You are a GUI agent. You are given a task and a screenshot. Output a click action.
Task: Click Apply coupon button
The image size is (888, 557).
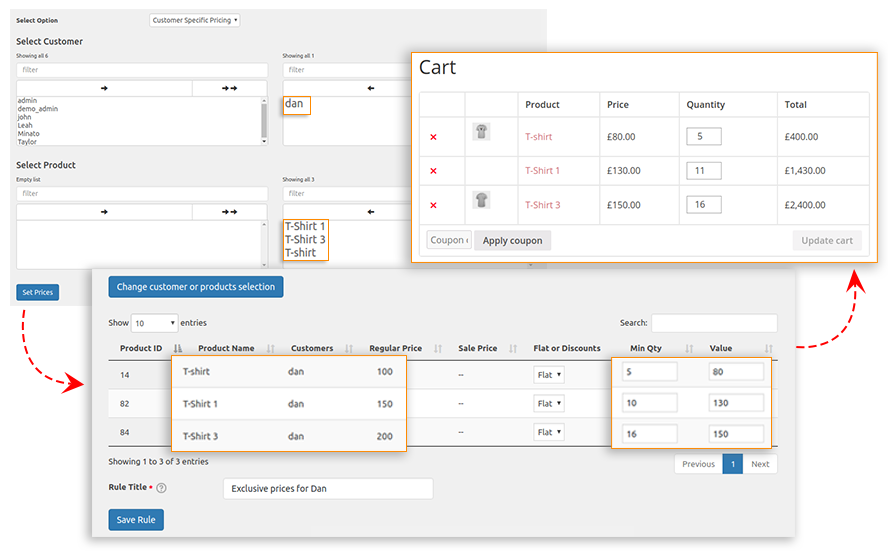pyautogui.click(x=513, y=241)
